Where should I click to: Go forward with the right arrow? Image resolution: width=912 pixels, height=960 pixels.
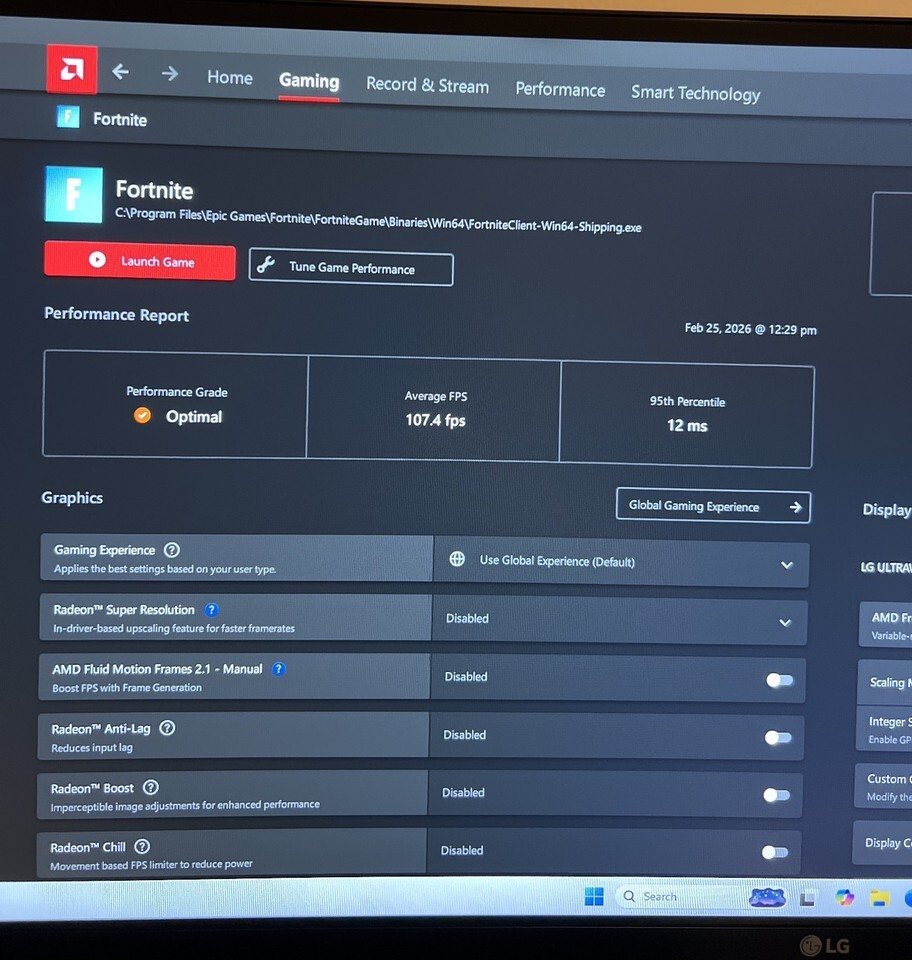tap(170, 74)
